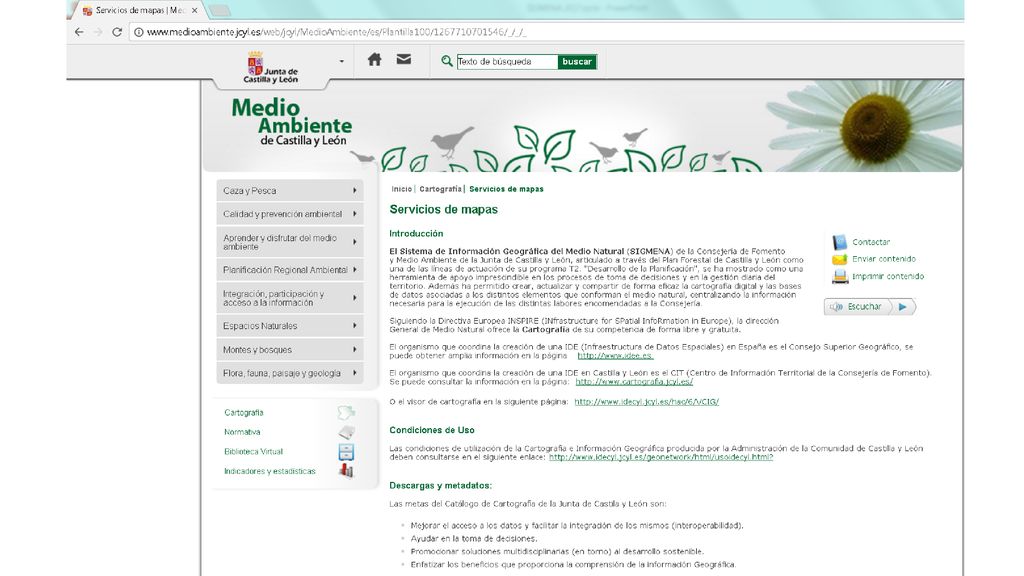This screenshot has width=1024, height=576.
Task: Click the Texto de búsqueda input field
Action: (x=507, y=61)
